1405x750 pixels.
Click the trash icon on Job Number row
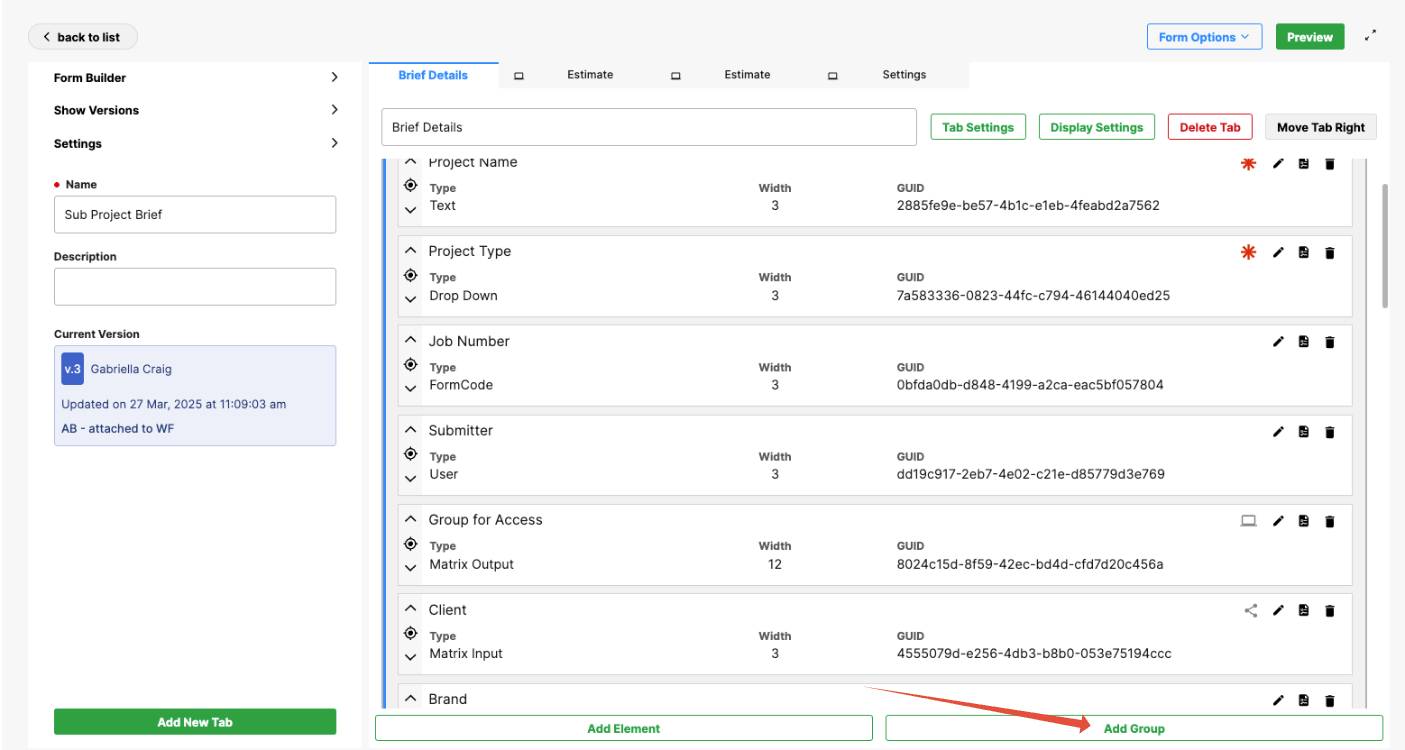(1330, 342)
